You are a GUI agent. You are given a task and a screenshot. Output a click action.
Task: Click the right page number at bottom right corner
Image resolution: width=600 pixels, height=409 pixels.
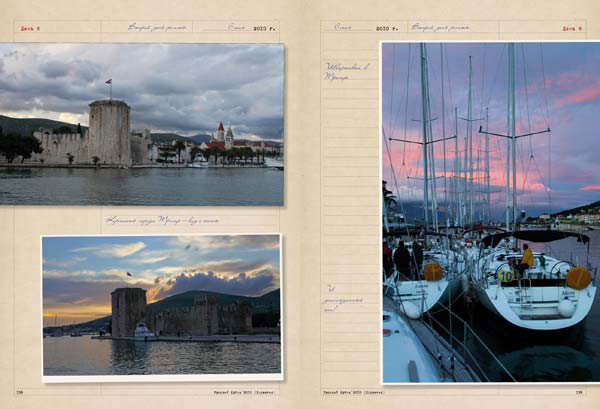point(578,392)
